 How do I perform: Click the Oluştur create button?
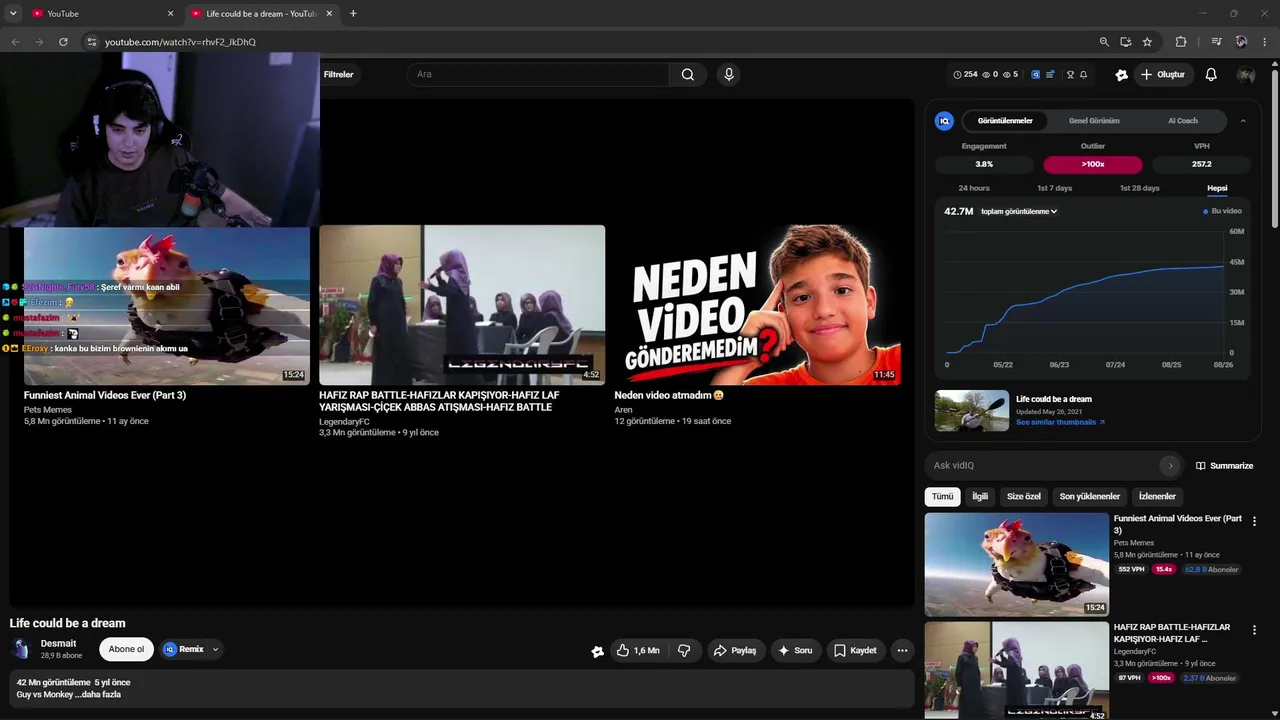1163,74
